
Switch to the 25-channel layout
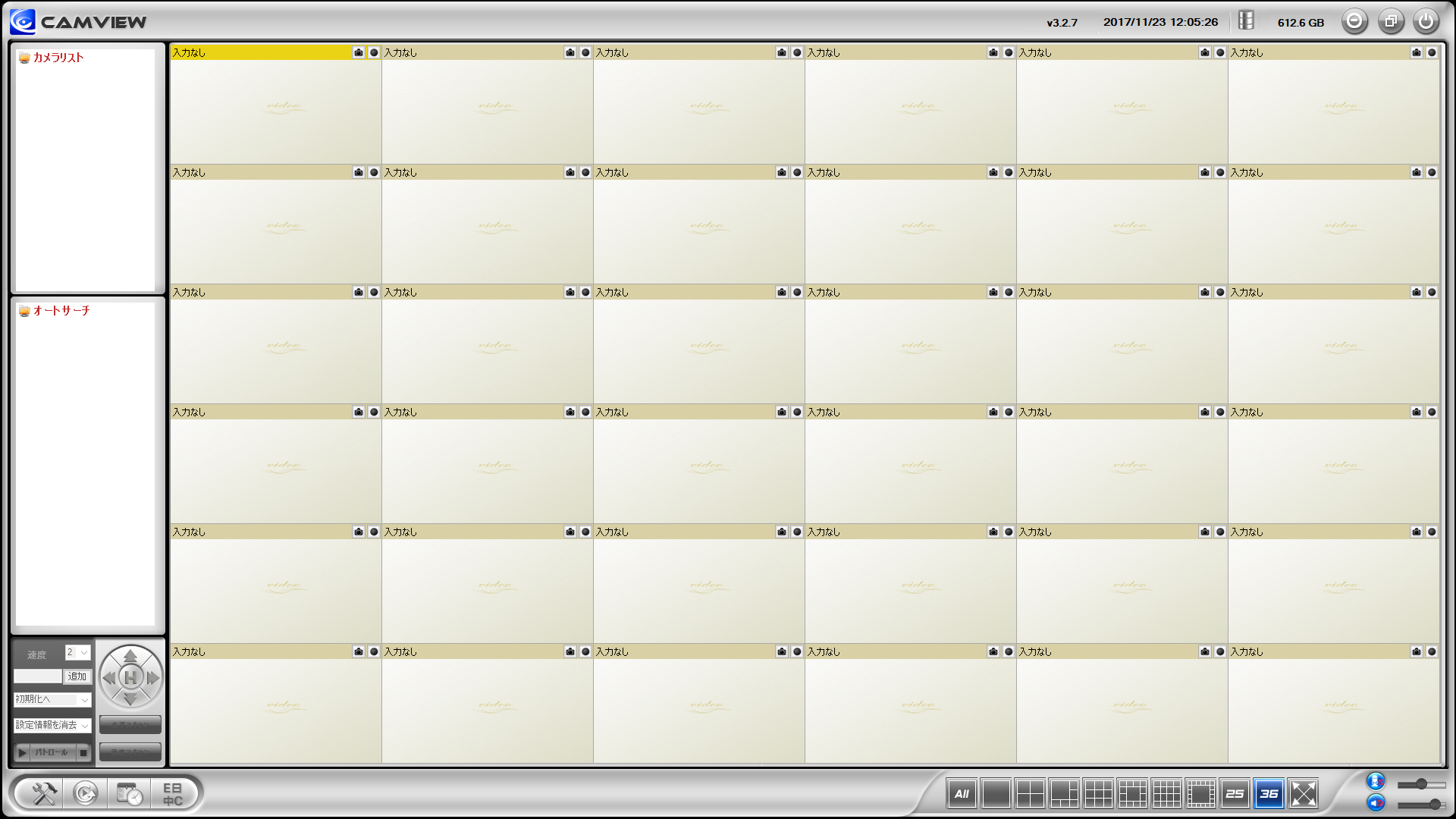[x=1235, y=793]
